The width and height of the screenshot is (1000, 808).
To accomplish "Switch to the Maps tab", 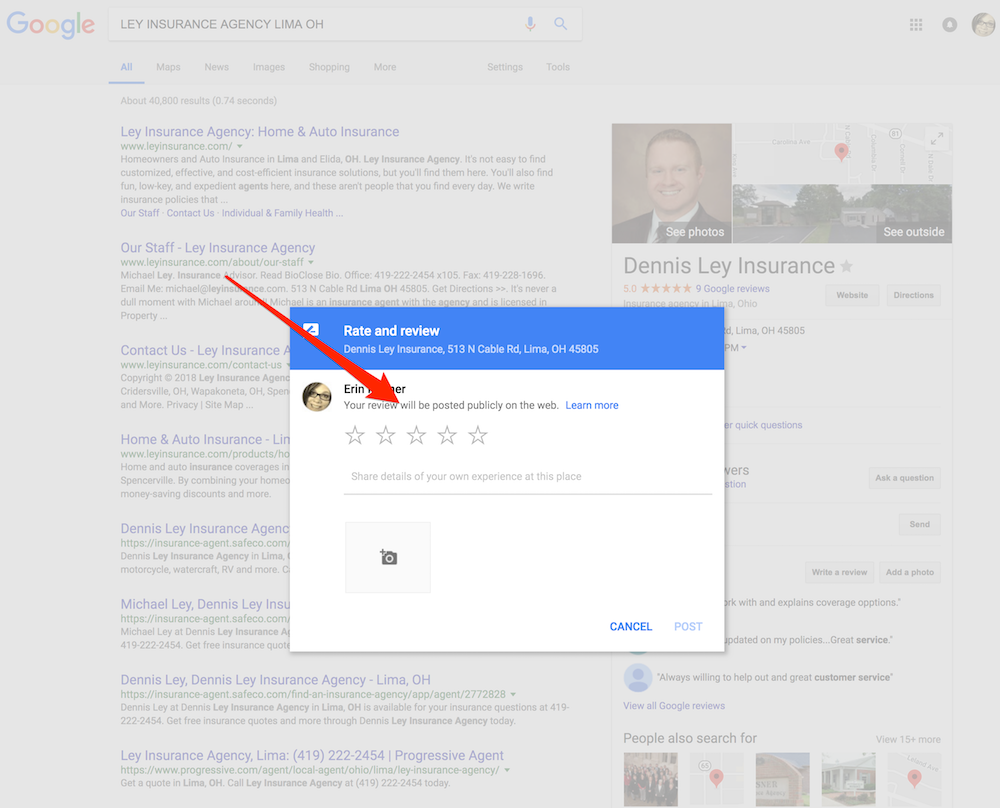I will tap(168, 67).
